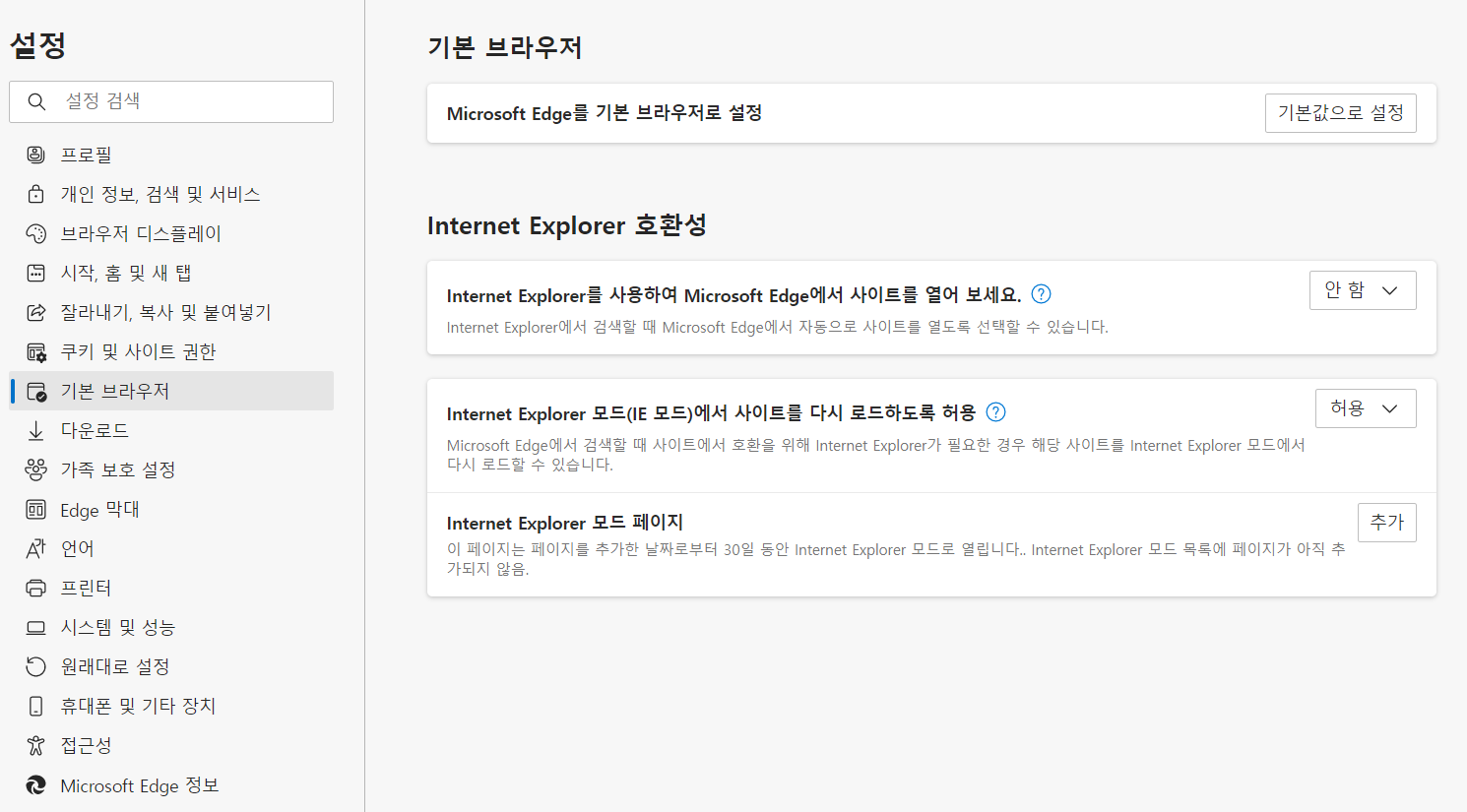This screenshot has height=812, width=1467.
Task: Select the 쿠키 및 사이트 권한 lock icon
Action: click(35, 350)
